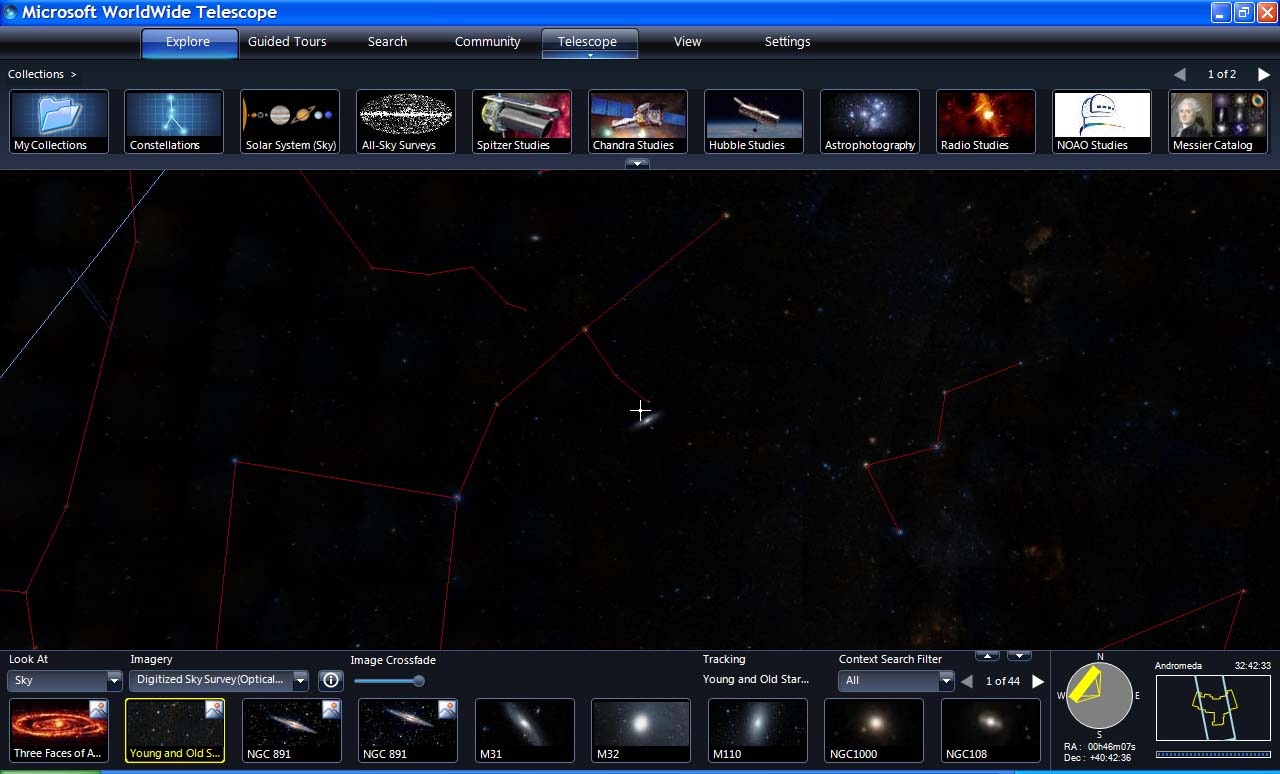Show previous page of context results

[x=967, y=681]
